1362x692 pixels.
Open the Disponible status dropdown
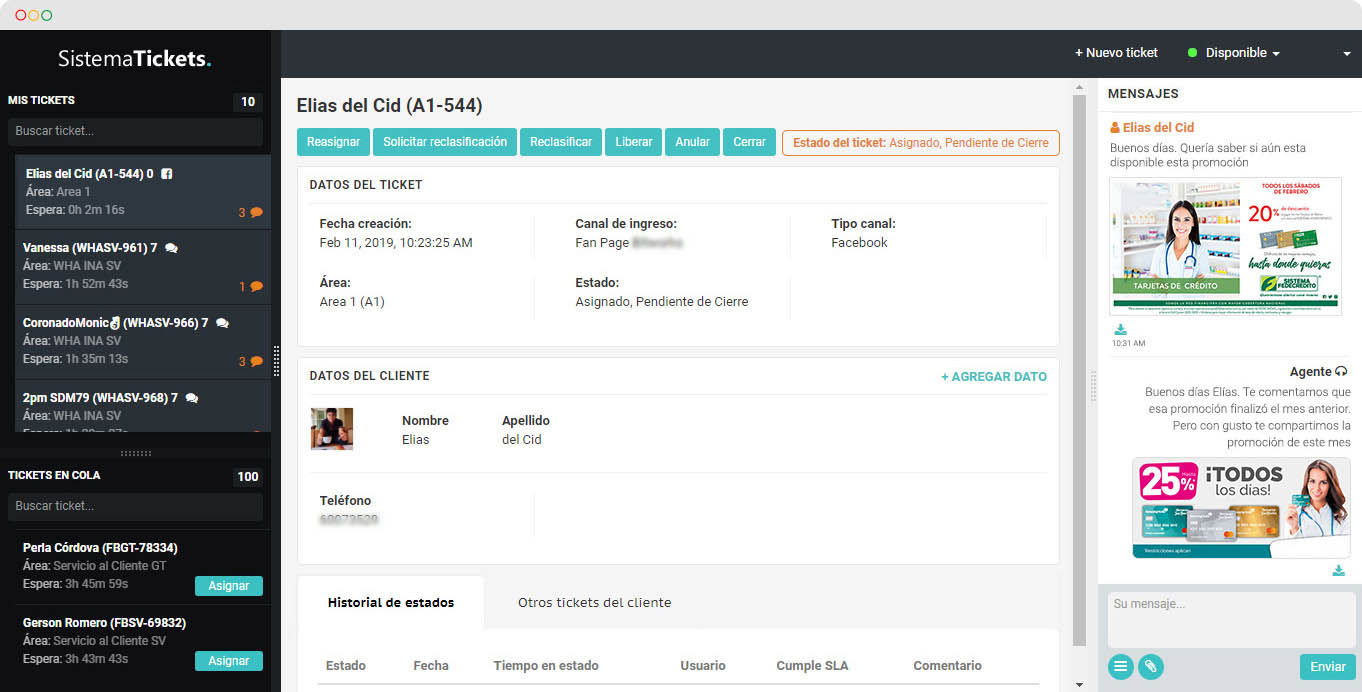tap(1242, 53)
